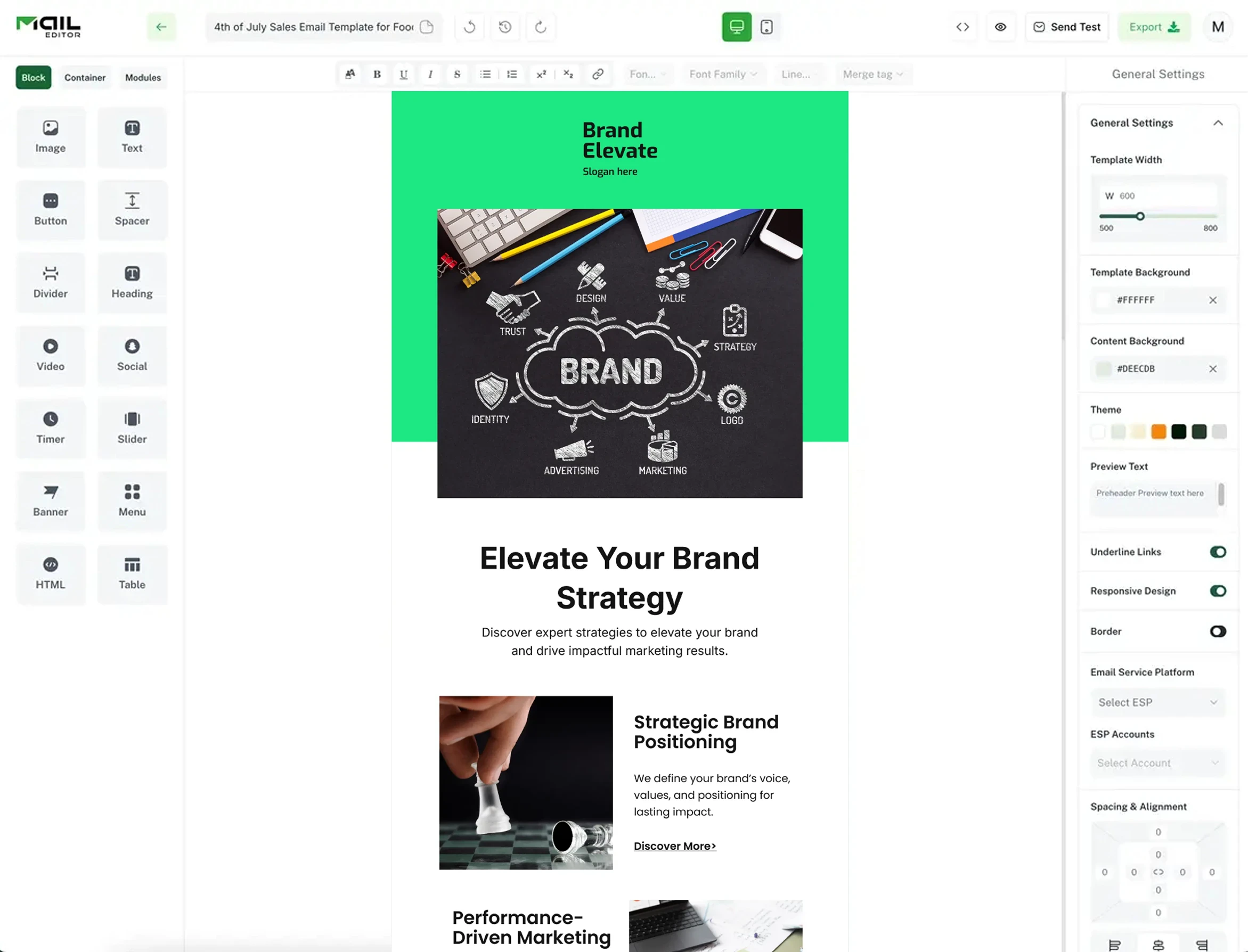Add a Video block
This screenshot has height=952, width=1248.
(x=51, y=355)
